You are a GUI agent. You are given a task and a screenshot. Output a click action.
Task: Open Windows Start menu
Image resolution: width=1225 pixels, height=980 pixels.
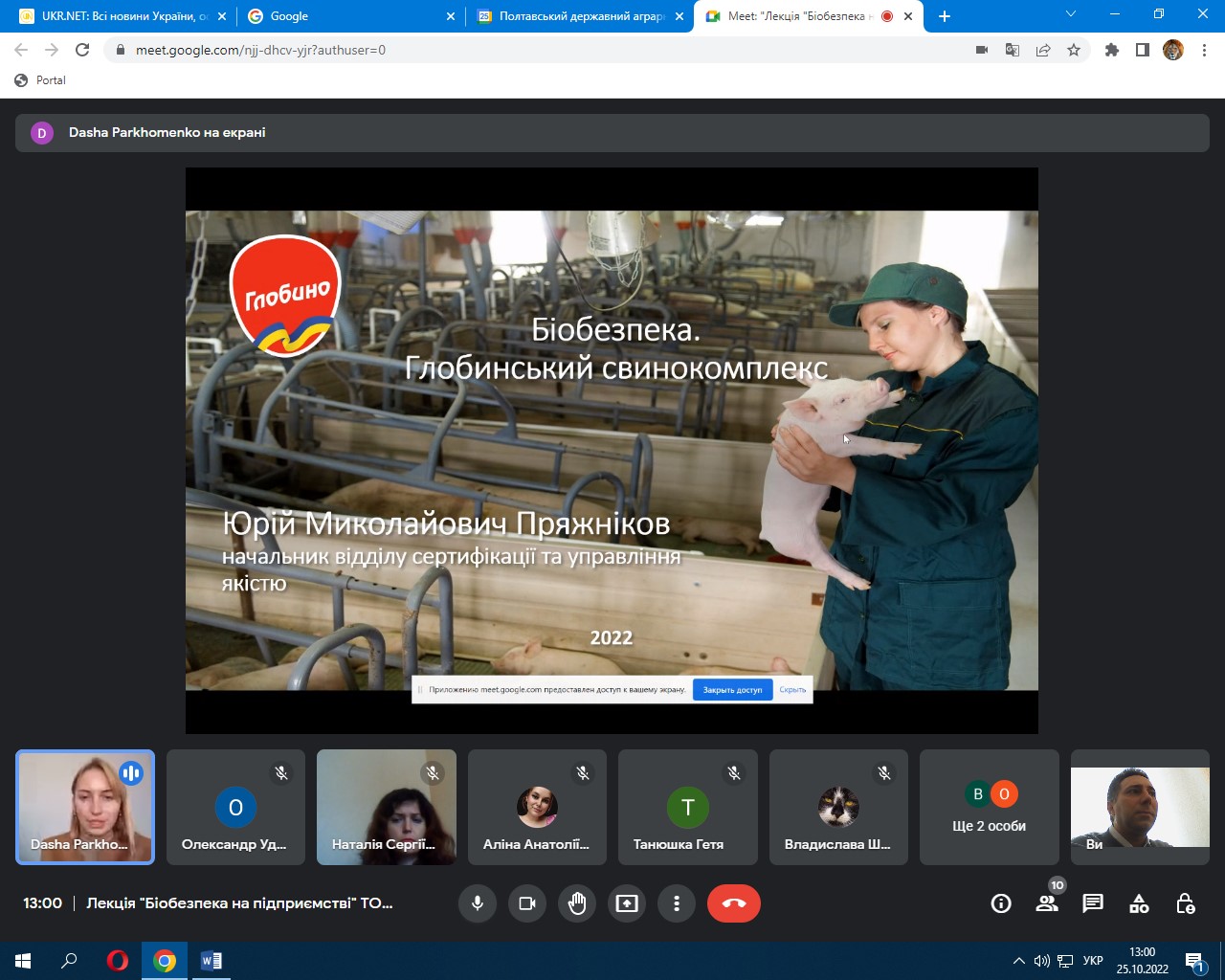coord(23,961)
